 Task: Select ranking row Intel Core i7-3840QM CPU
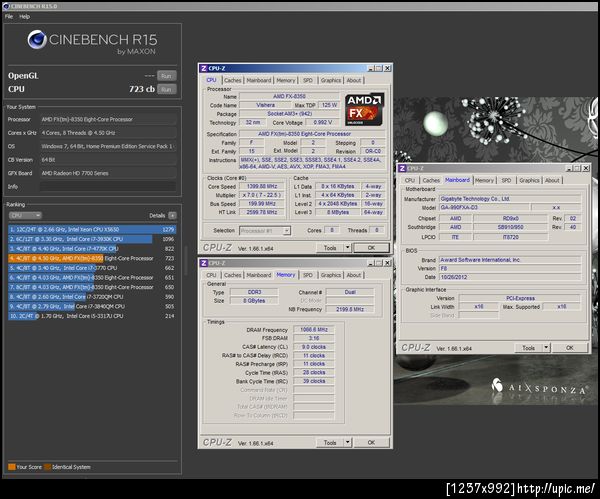pyautogui.click(x=92, y=307)
